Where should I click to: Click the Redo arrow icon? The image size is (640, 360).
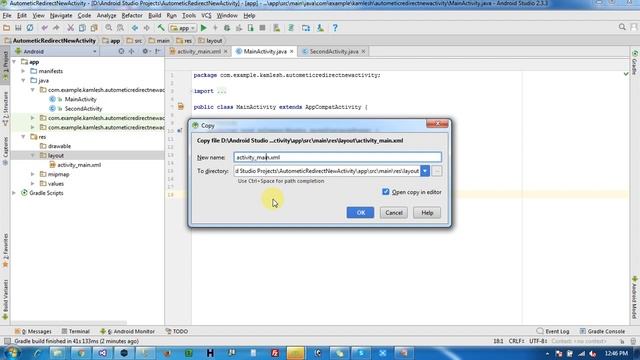click(56, 28)
